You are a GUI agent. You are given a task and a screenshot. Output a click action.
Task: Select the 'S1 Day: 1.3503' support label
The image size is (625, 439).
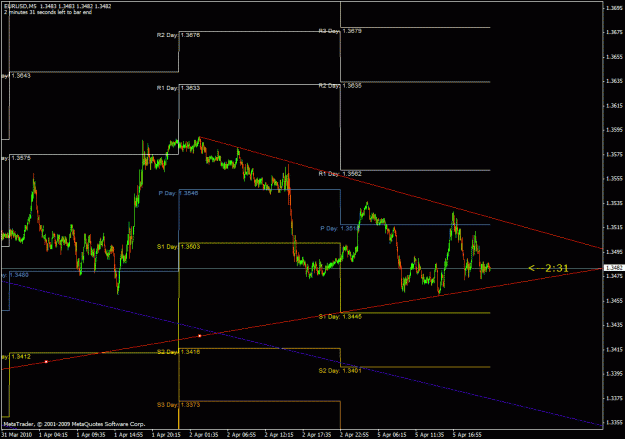tap(179, 247)
